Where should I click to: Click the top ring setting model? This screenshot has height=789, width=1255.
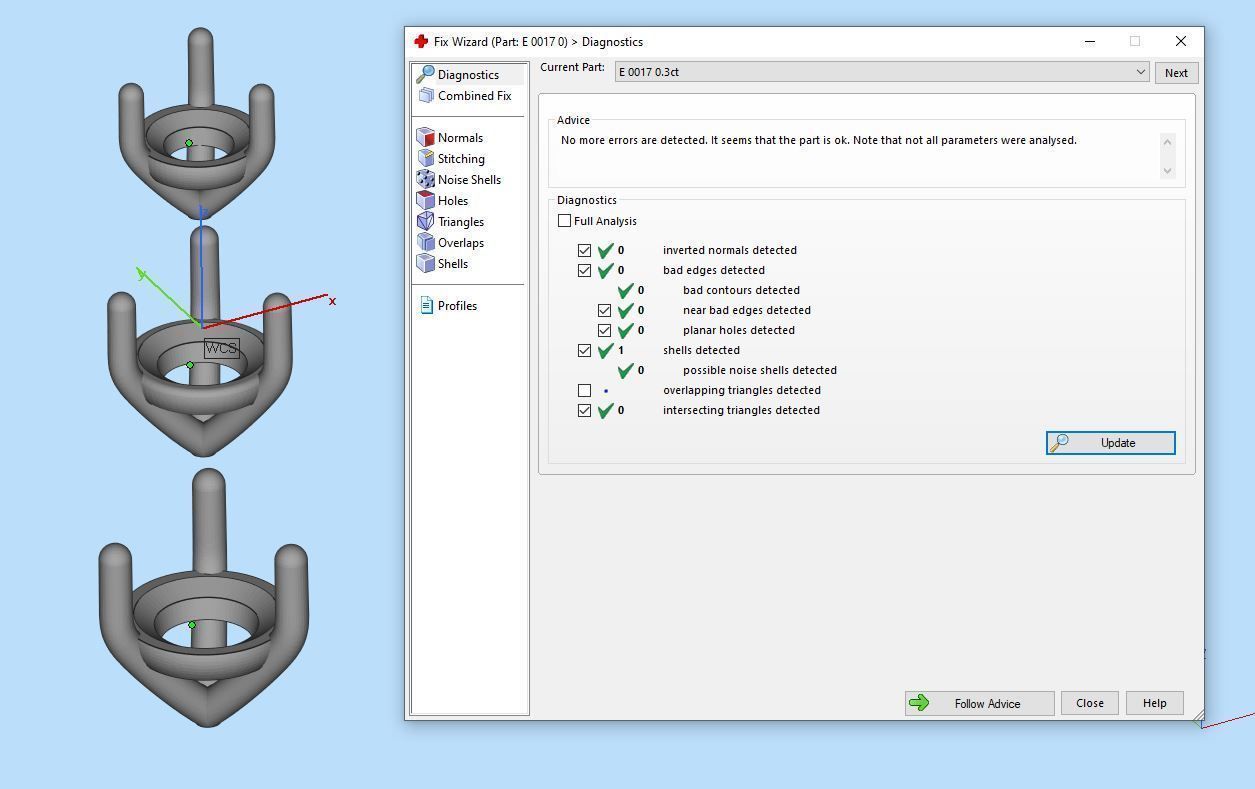197,125
